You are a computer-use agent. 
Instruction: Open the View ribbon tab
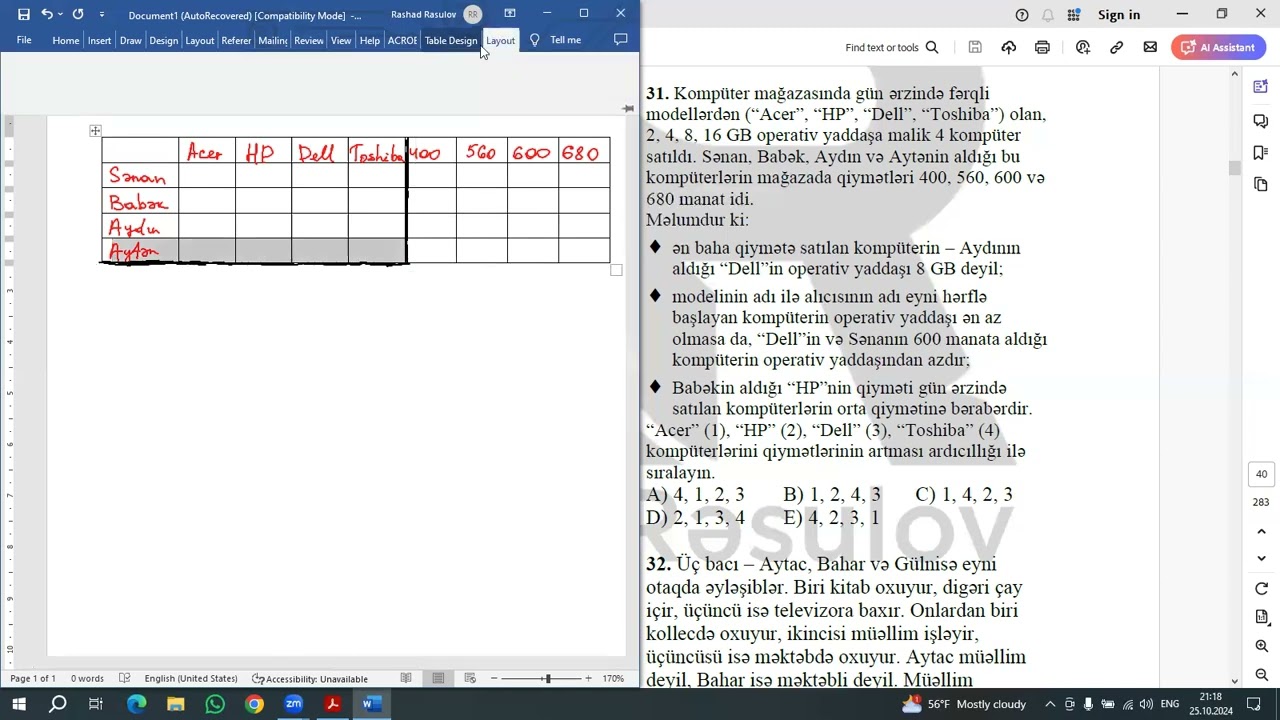point(341,40)
